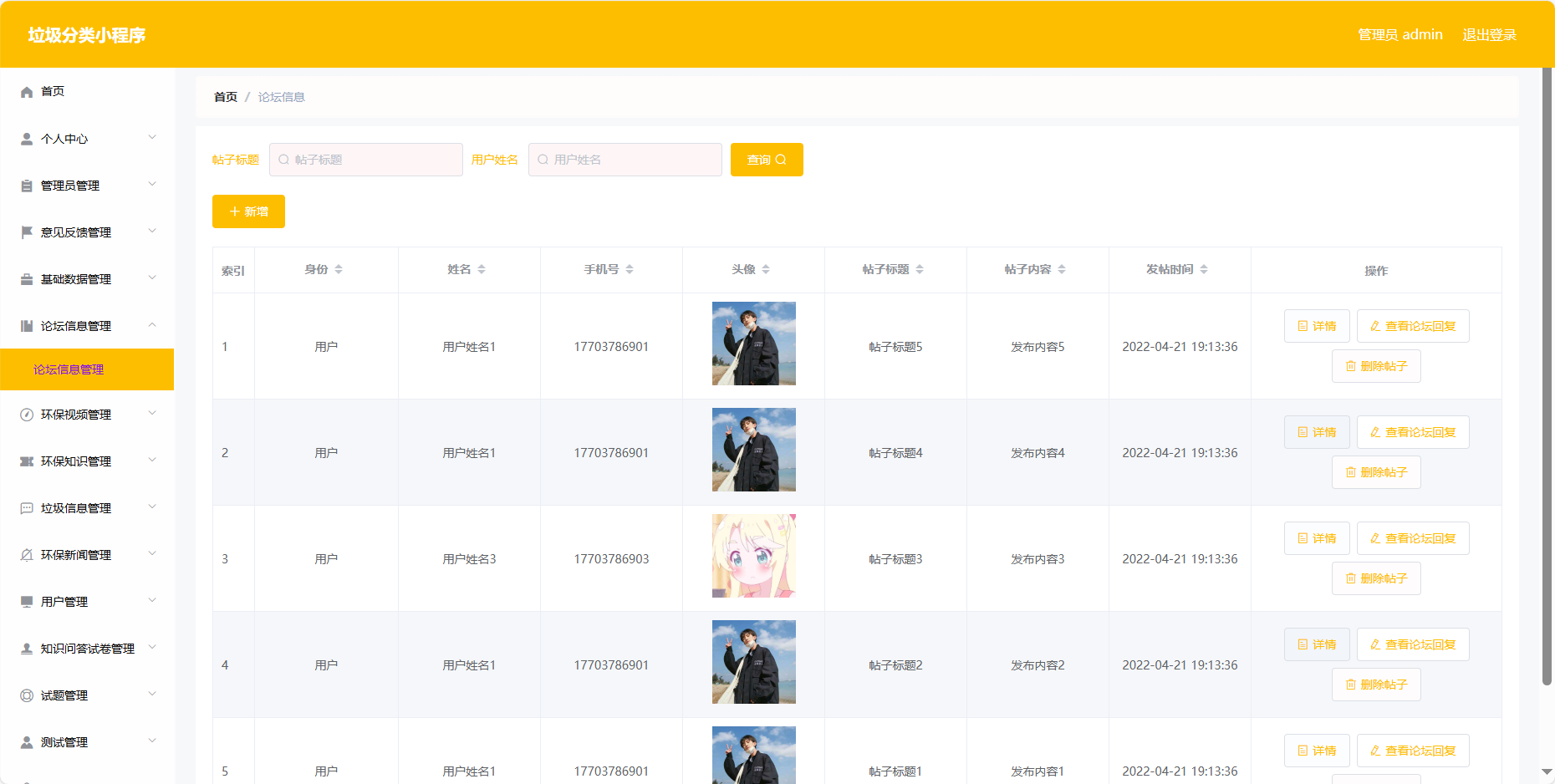
Task: Expand the 垃圾信息管理 chevron
Action: pos(152,507)
